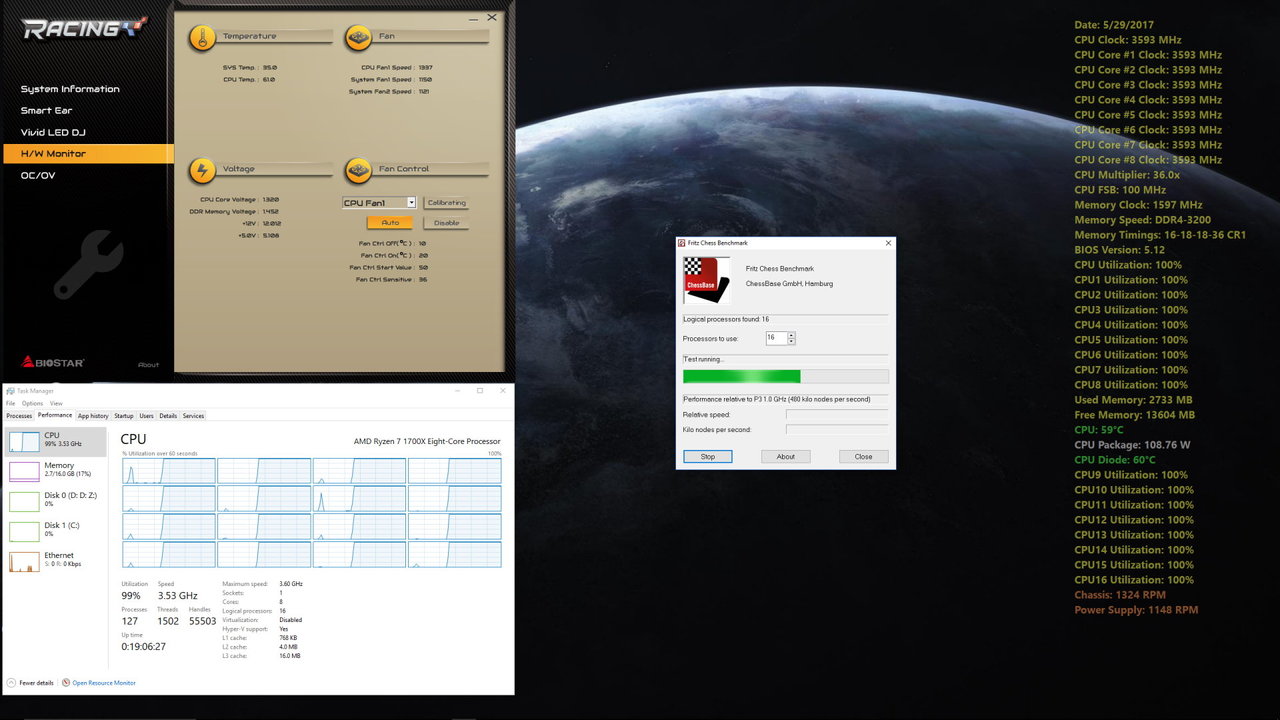The image size is (1280, 720).
Task: Select the Ethernet graph in Task Manager
Action: [x=24, y=561]
